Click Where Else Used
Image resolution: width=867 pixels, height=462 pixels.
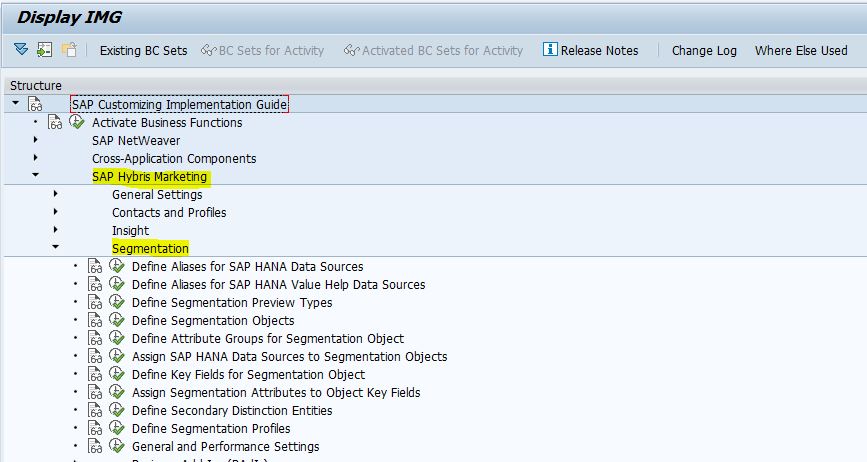click(x=801, y=50)
